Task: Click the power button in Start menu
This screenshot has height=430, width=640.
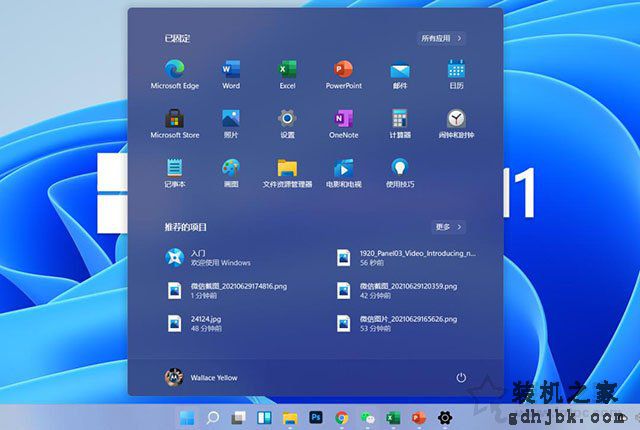Action: 461,377
